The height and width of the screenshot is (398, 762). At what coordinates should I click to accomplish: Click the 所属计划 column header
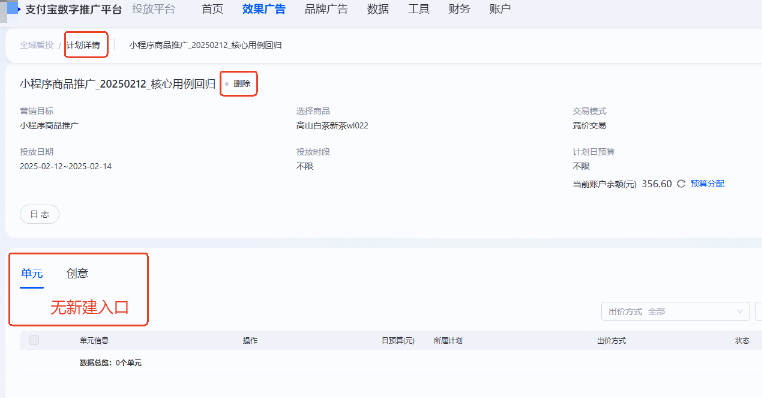click(448, 341)
